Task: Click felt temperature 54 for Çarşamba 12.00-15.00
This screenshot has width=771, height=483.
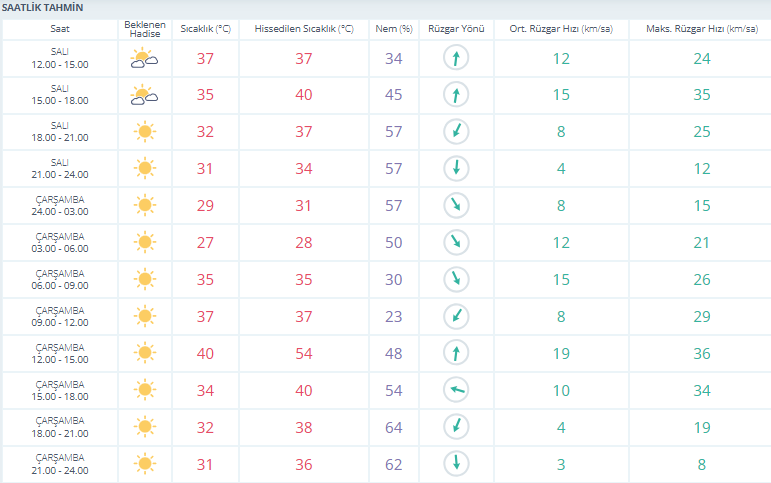Action: tap(303, 354)
